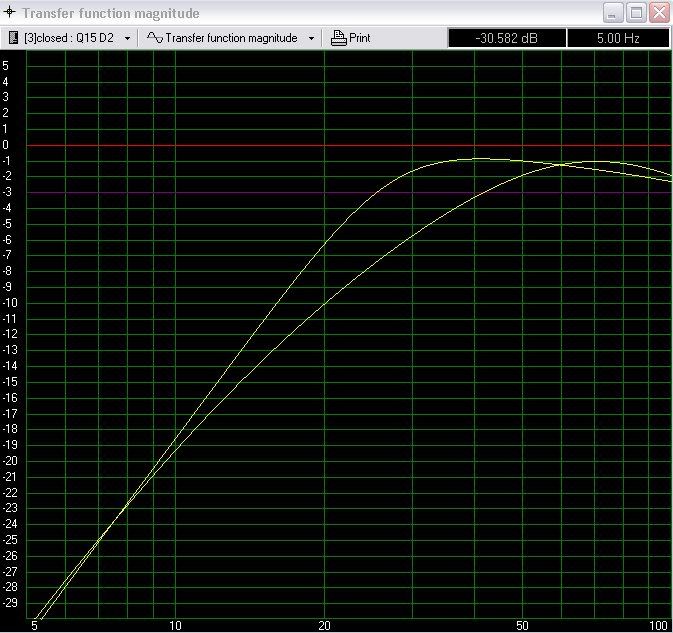Viewport: 673px width, 633px height.
Task: Click the 20 label on the frequency axis
Action: pyautogui.click(x=324, y=626)
